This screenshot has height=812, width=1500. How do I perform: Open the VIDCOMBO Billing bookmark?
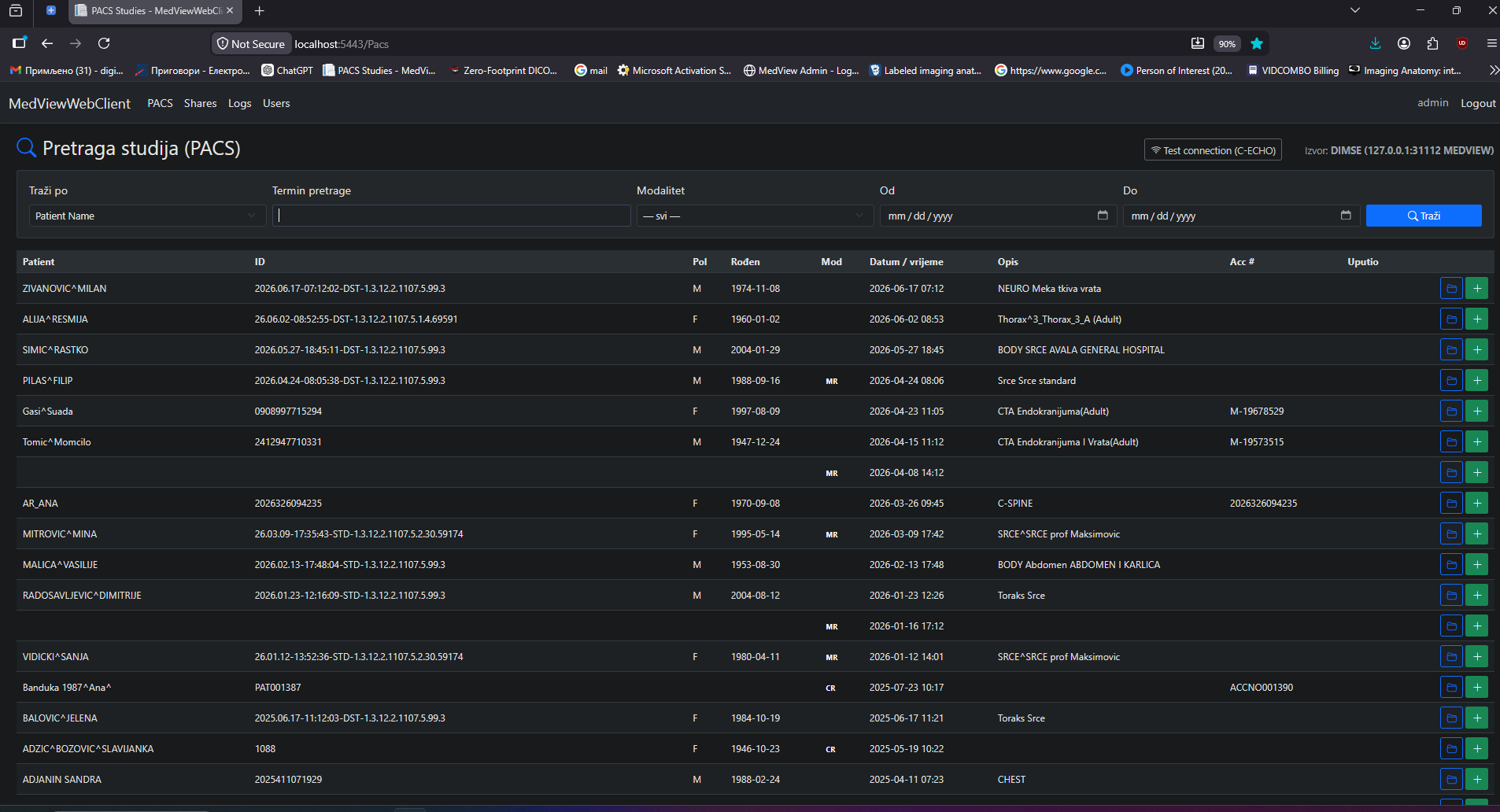[x=1293, y=70]
